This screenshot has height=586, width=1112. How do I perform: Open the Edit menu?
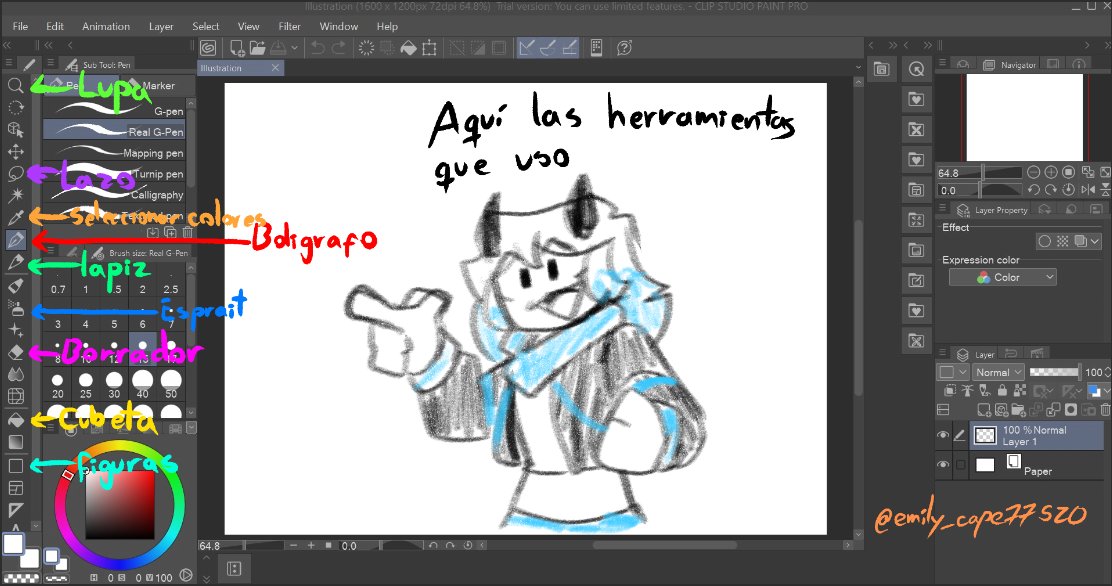point(55,26)
